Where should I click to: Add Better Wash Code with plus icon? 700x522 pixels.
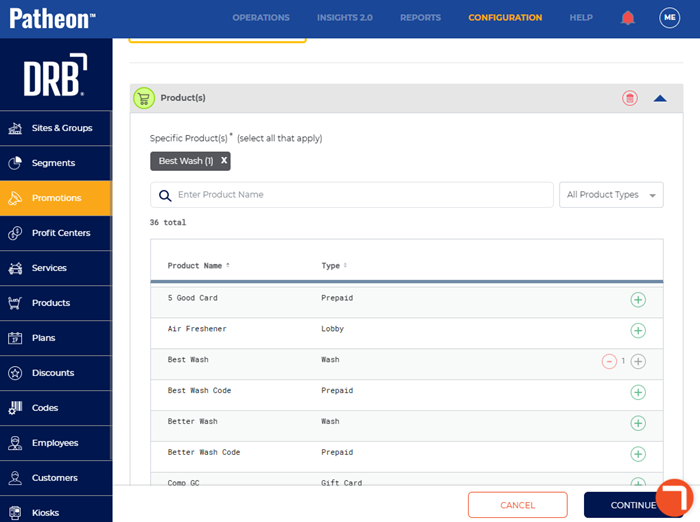(x=638, y=454)
